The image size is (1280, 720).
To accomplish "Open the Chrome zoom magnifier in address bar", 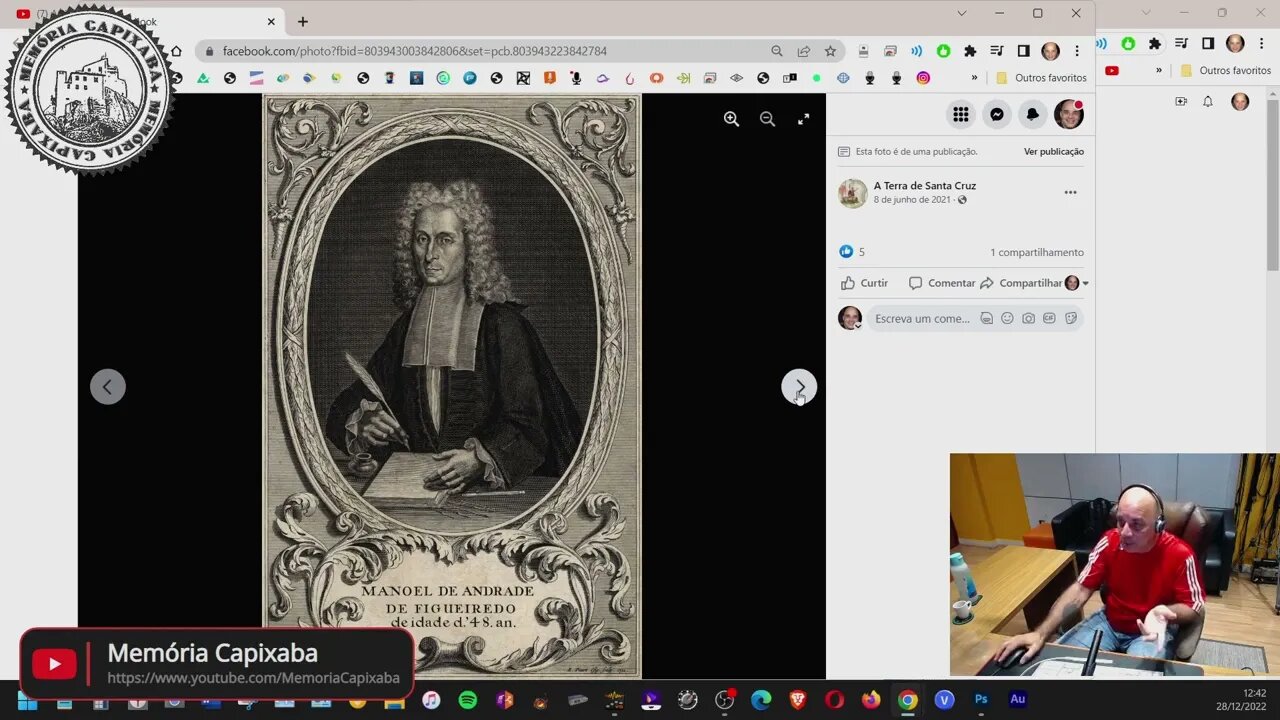I will [777, 51].
